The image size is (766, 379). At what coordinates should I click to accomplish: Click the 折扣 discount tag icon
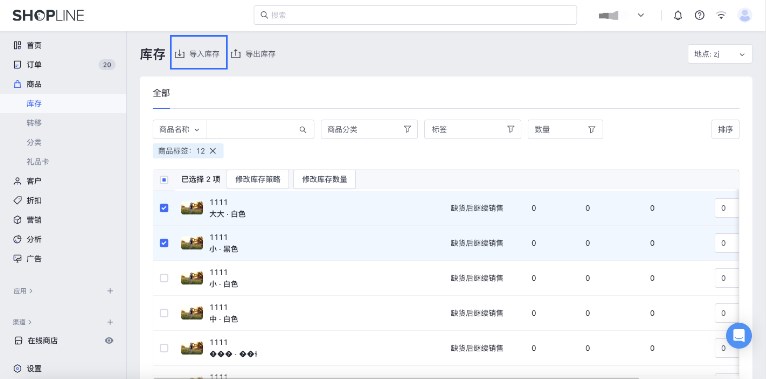coord(18,200)
